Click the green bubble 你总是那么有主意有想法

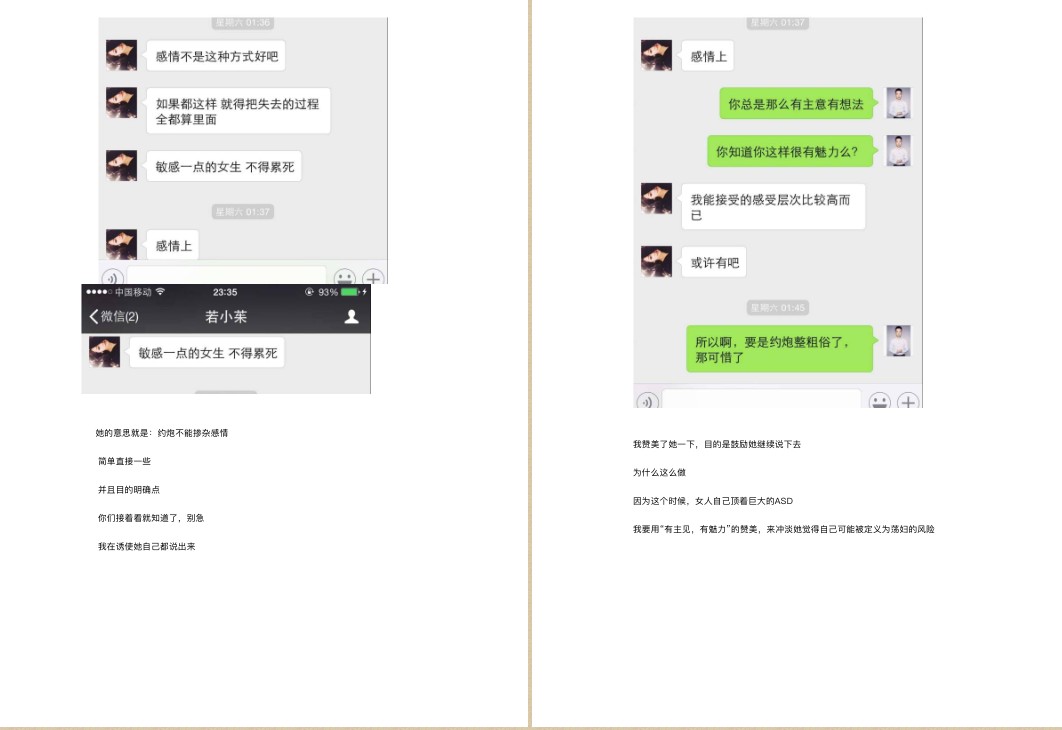[796, 104]
